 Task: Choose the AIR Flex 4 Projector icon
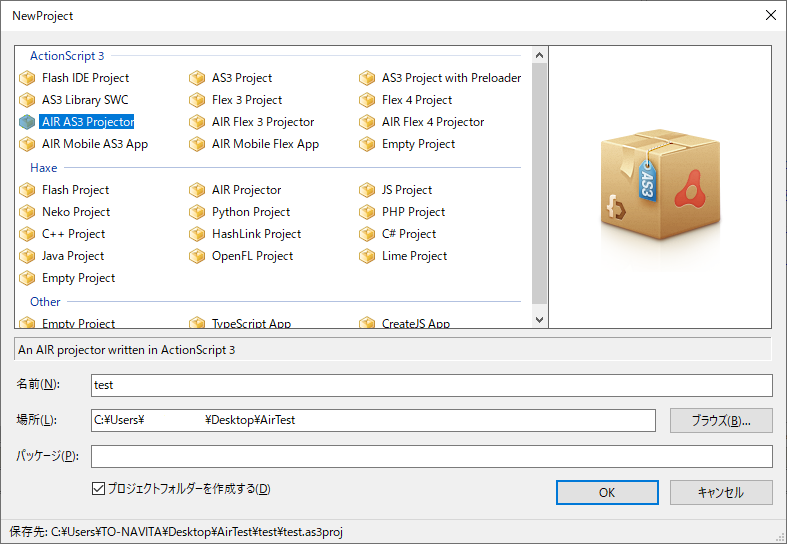coord(367,122)
